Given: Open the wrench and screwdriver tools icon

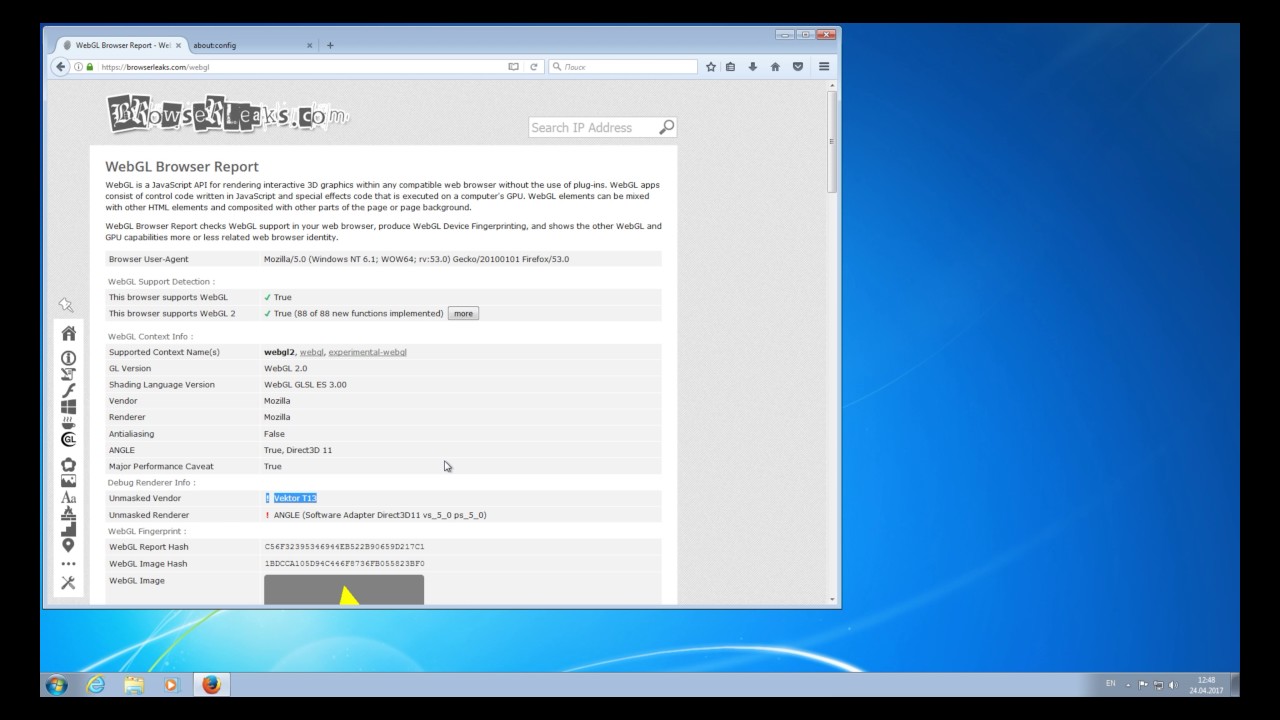Looking at the screenshot, I should point(68,583).
